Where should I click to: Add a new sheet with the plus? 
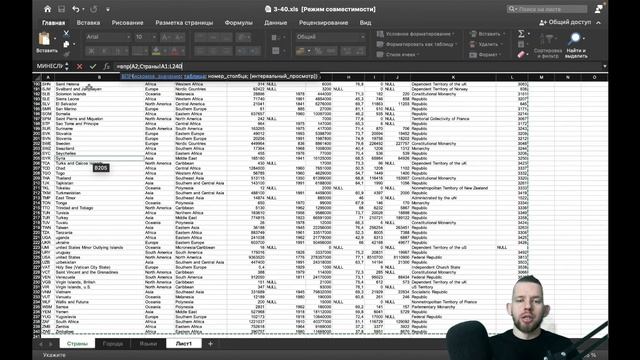point(210,344)
